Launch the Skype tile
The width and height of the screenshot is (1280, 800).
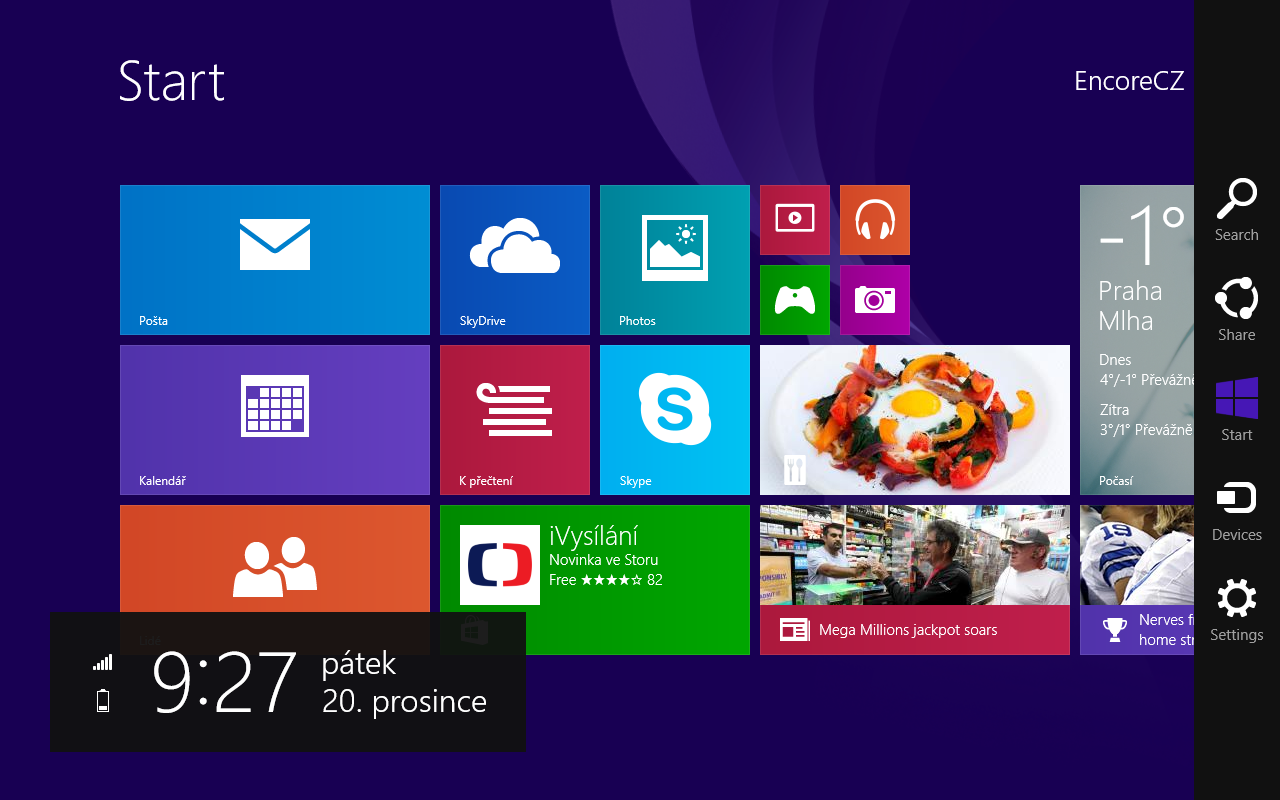coord(675,420)
